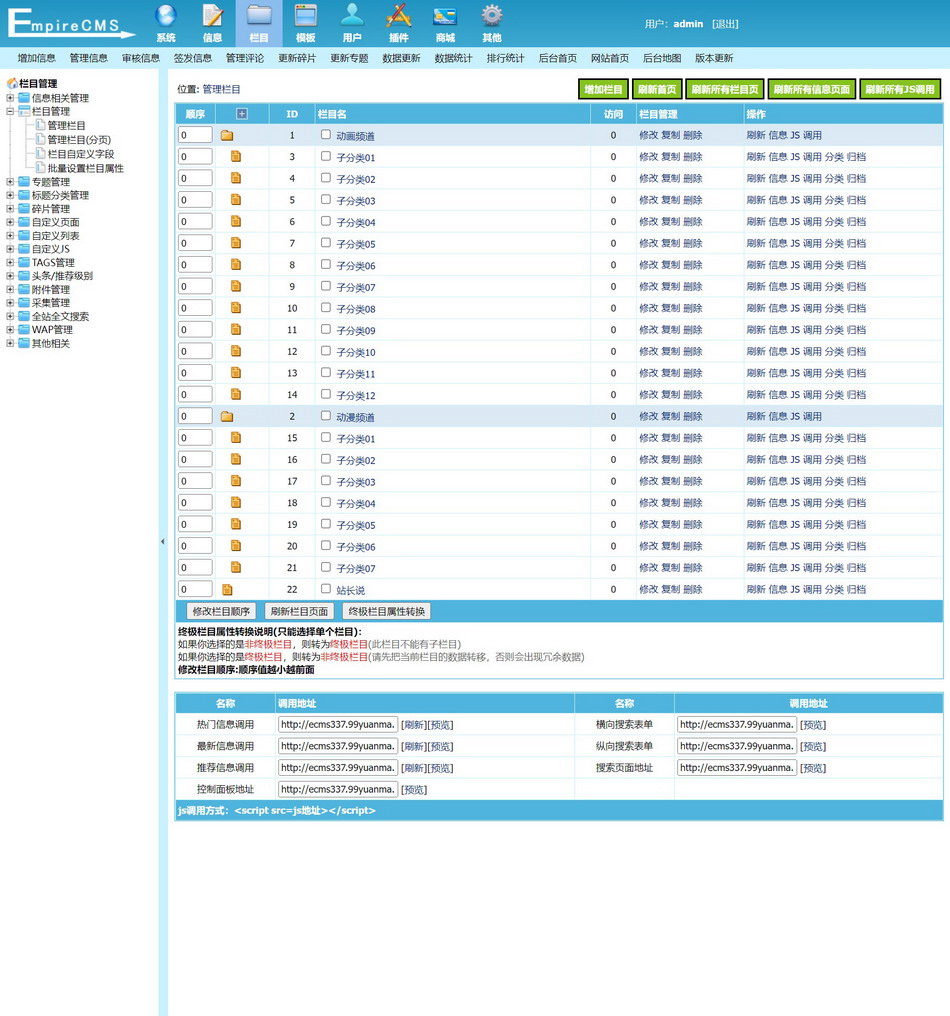Open 数据更新 in the submenu bar

(x=401, y=58)
